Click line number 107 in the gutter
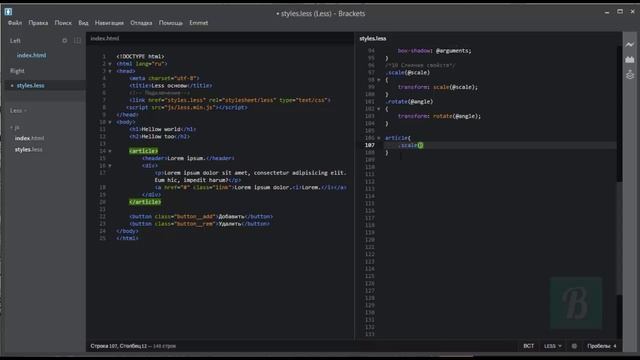This screenshot has width=640, height=360. (370, 145)
